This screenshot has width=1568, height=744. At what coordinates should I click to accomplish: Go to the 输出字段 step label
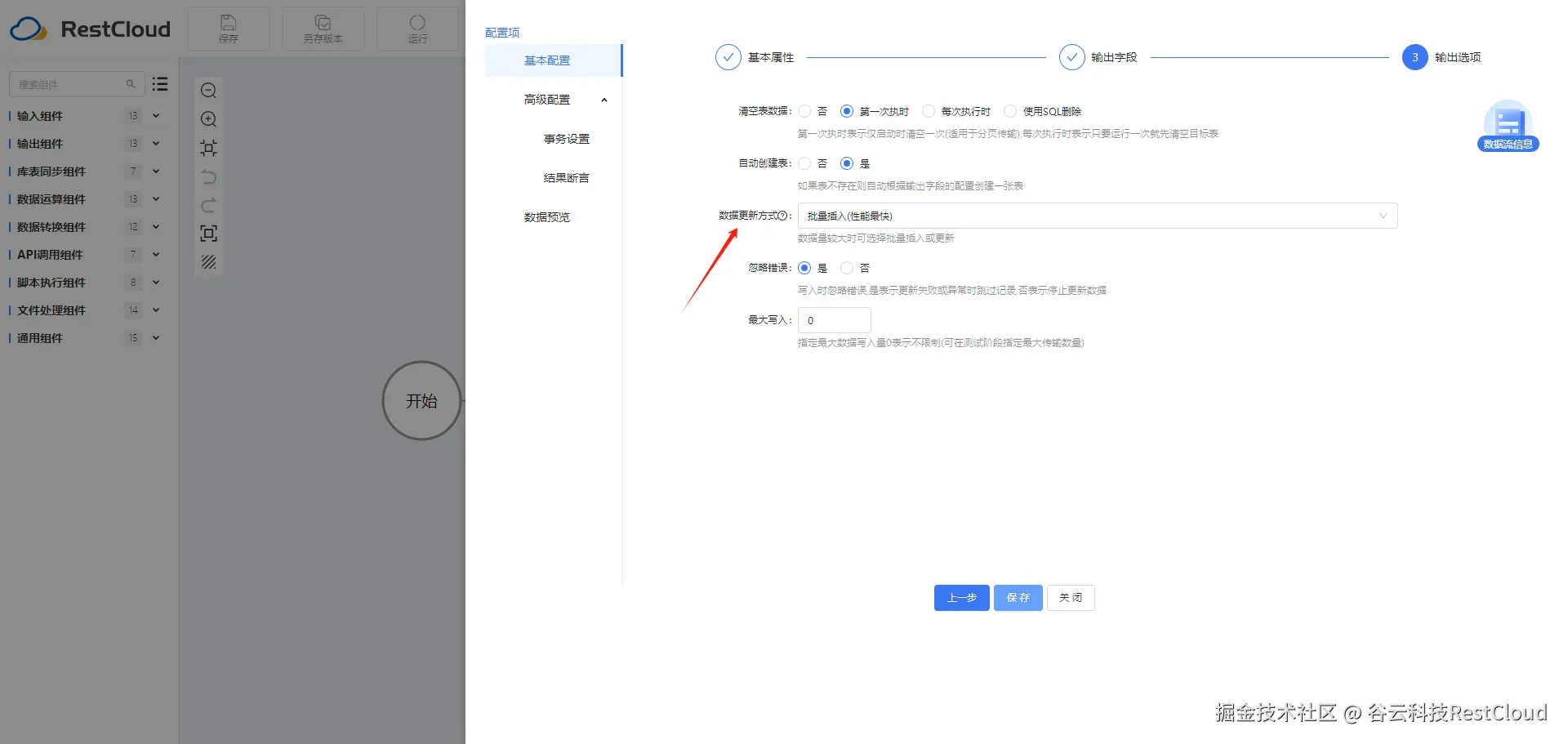tap(1114, 57)
